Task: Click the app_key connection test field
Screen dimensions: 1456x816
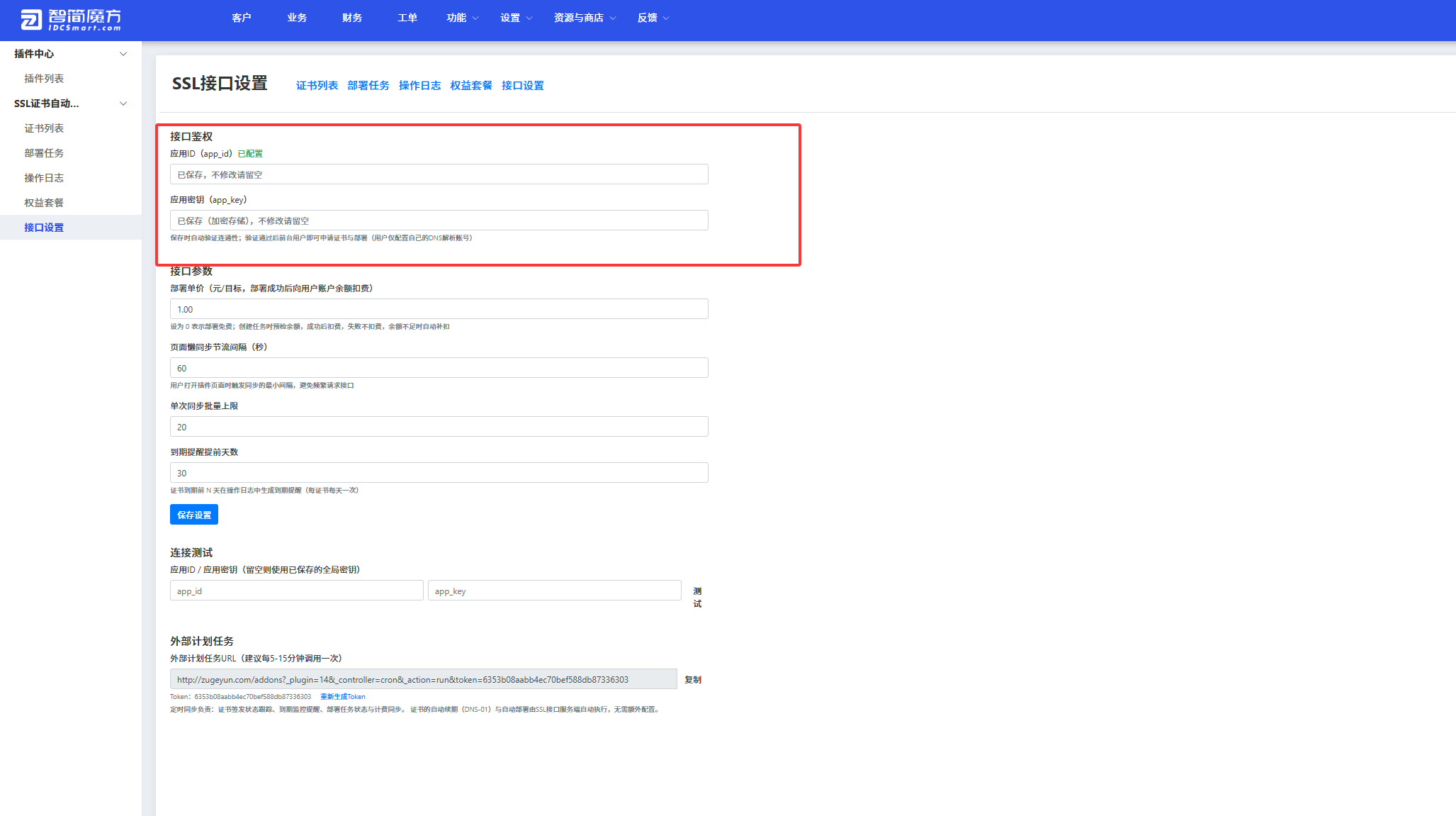Action: (555, 591)
